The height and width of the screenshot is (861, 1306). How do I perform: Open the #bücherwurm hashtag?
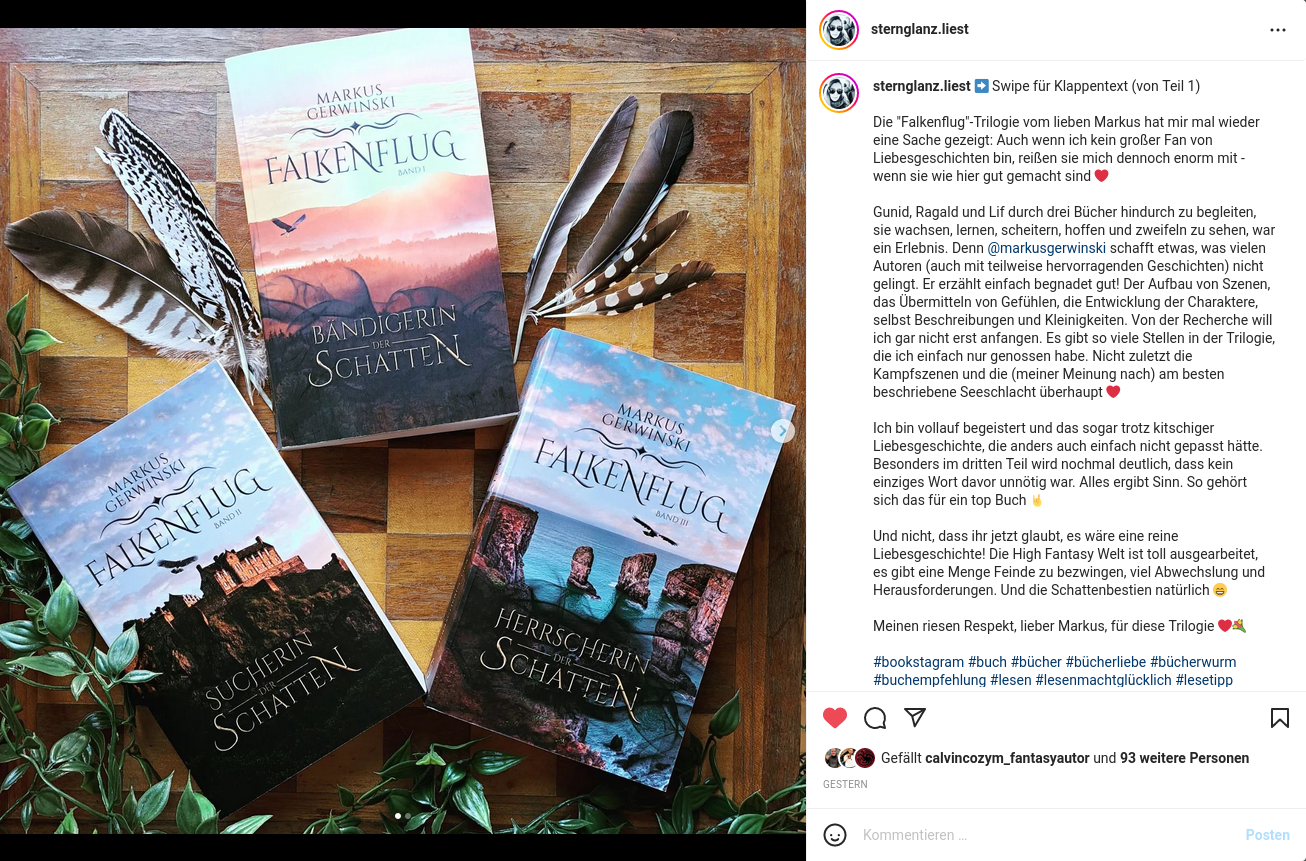[x=1193, y=662]
